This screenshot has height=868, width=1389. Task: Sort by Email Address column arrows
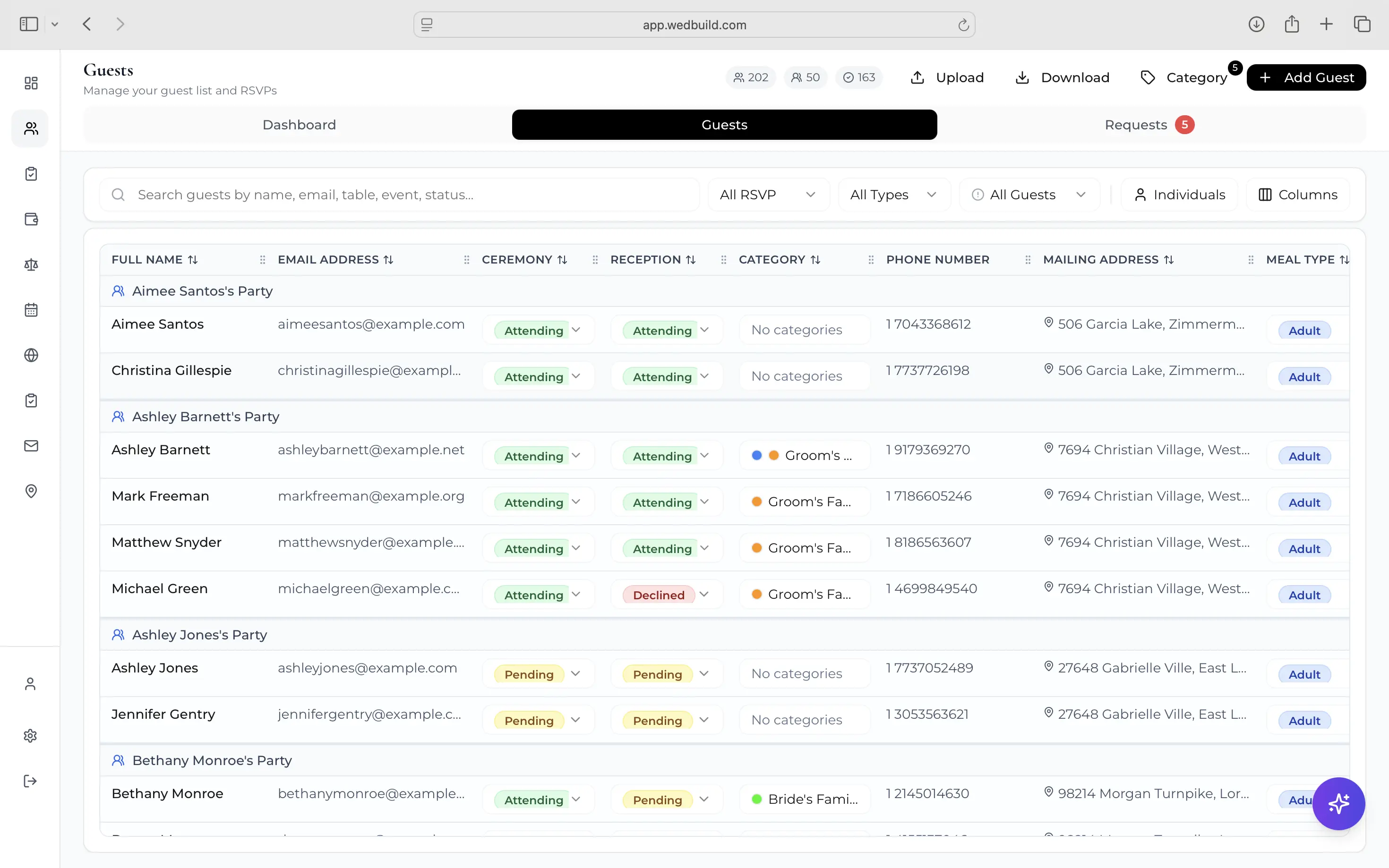point(389,259)
